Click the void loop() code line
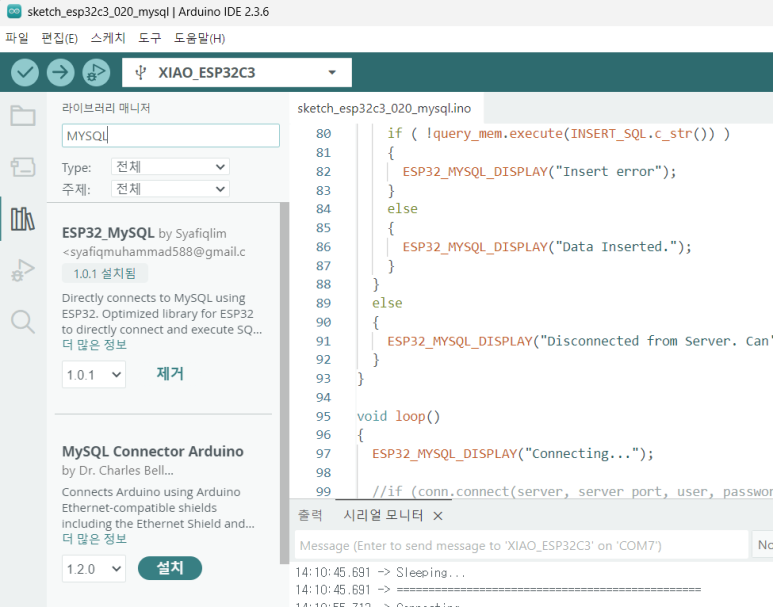 point(398,417)
